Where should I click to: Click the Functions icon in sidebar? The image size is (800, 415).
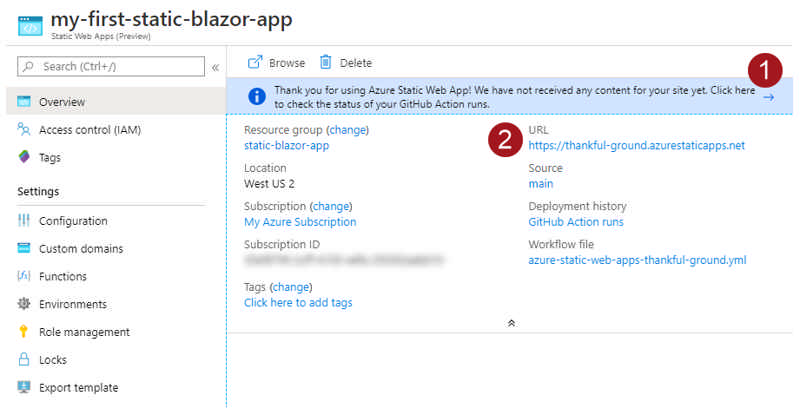[24, 276]
